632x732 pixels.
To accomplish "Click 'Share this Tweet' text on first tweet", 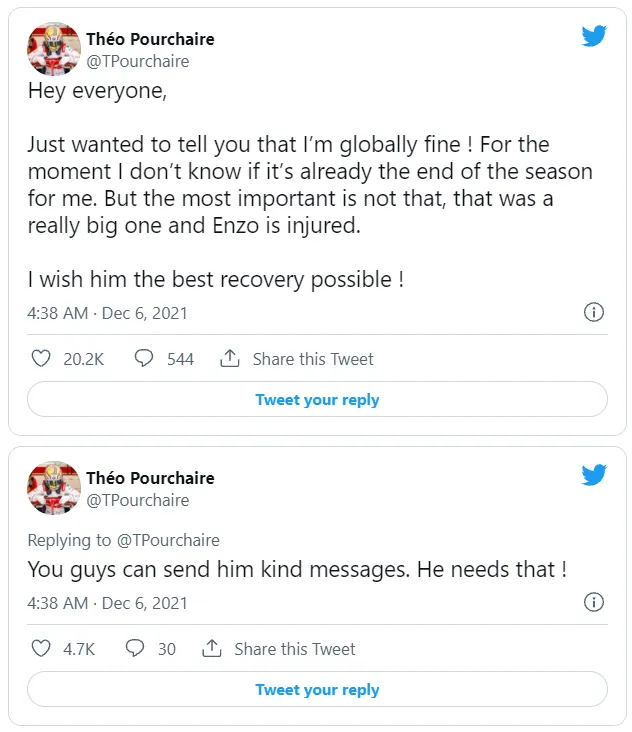I will point(313,358).
